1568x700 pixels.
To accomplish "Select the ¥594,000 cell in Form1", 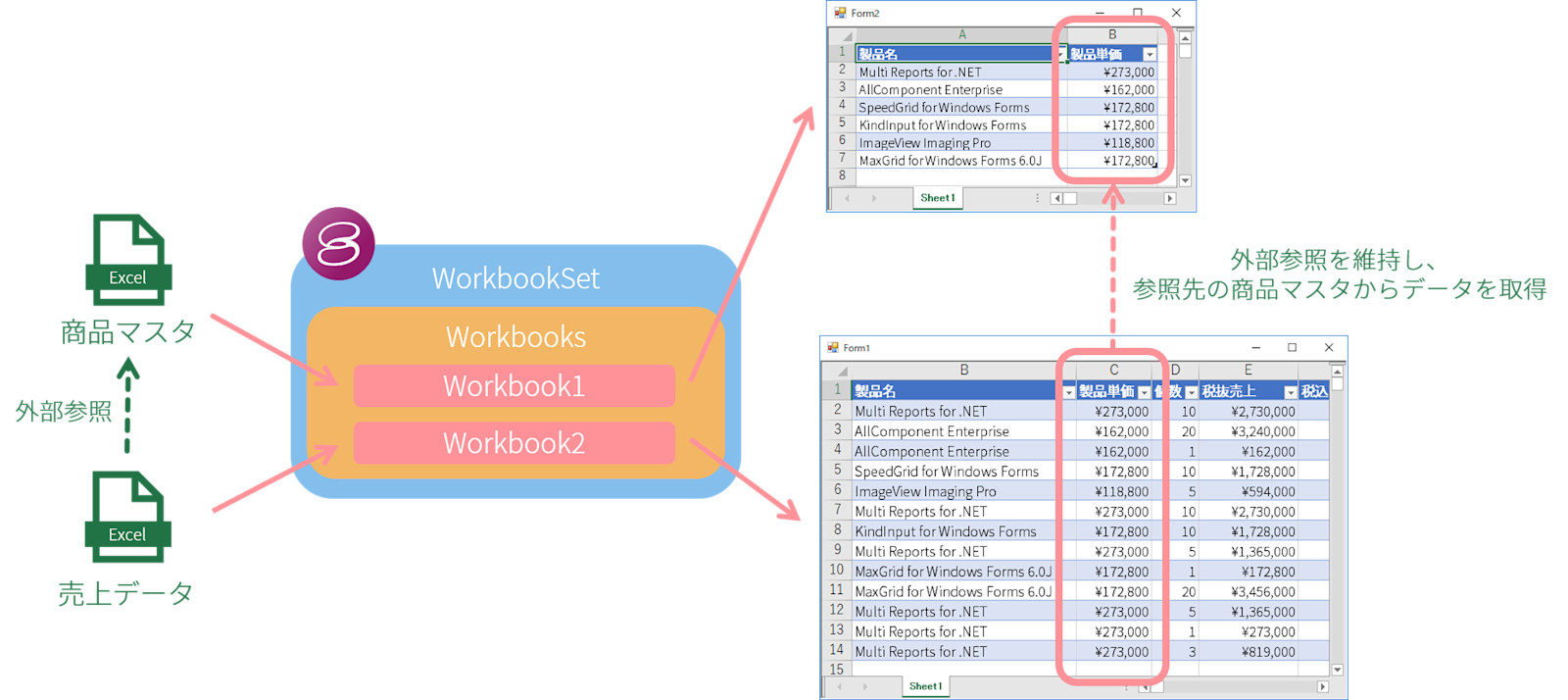I will [x=1249, y=491].
